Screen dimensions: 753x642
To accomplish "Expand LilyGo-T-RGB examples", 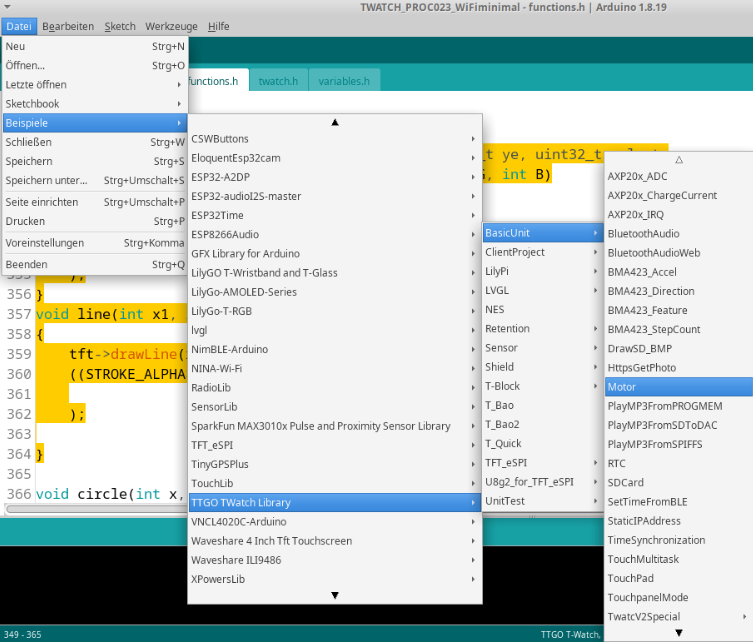I will 335,311.
